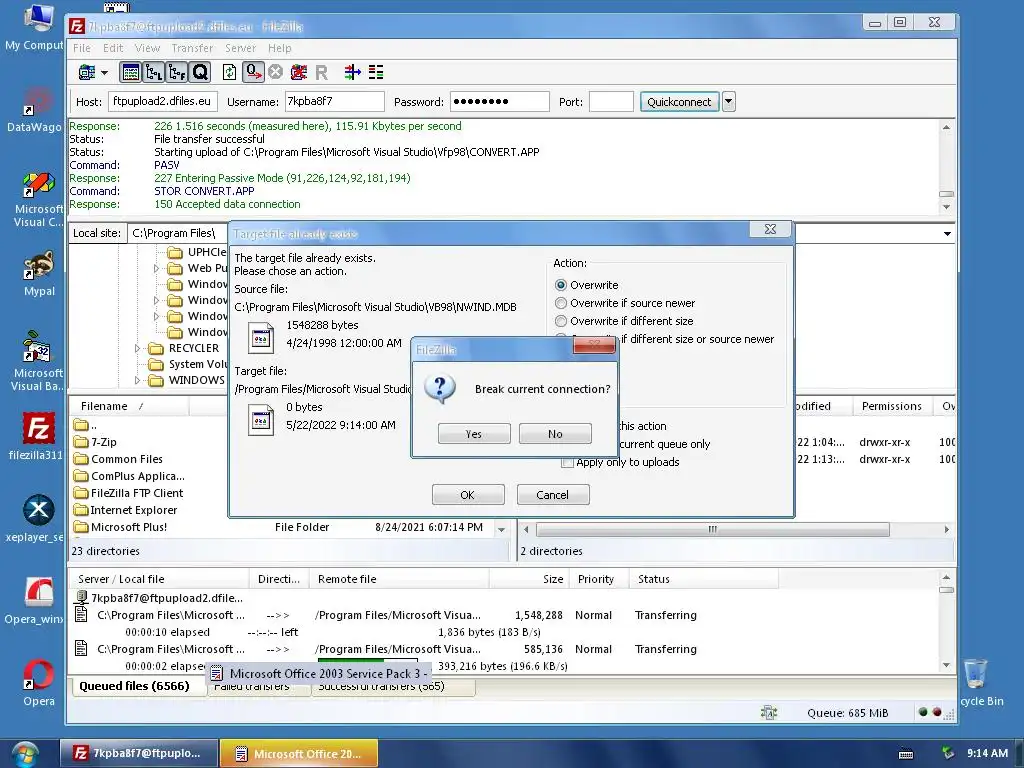Click the Port input field

point(611,101)
